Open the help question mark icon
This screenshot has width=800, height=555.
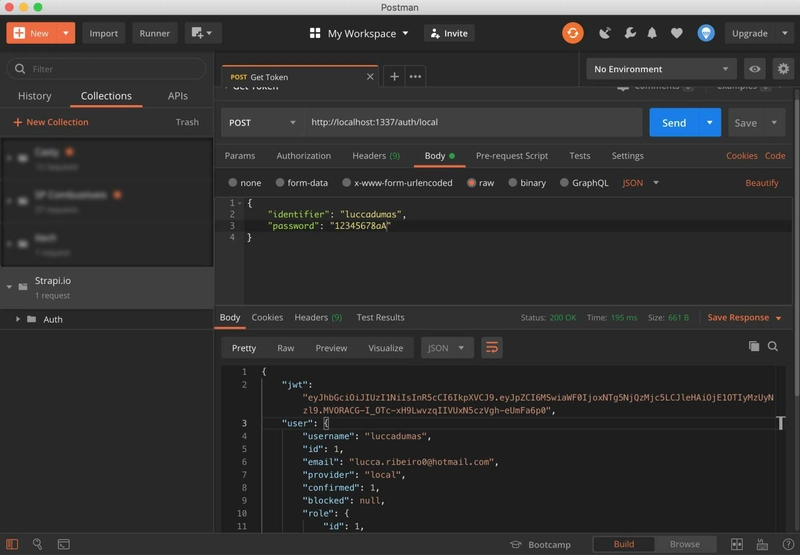(x=788, y=544)
